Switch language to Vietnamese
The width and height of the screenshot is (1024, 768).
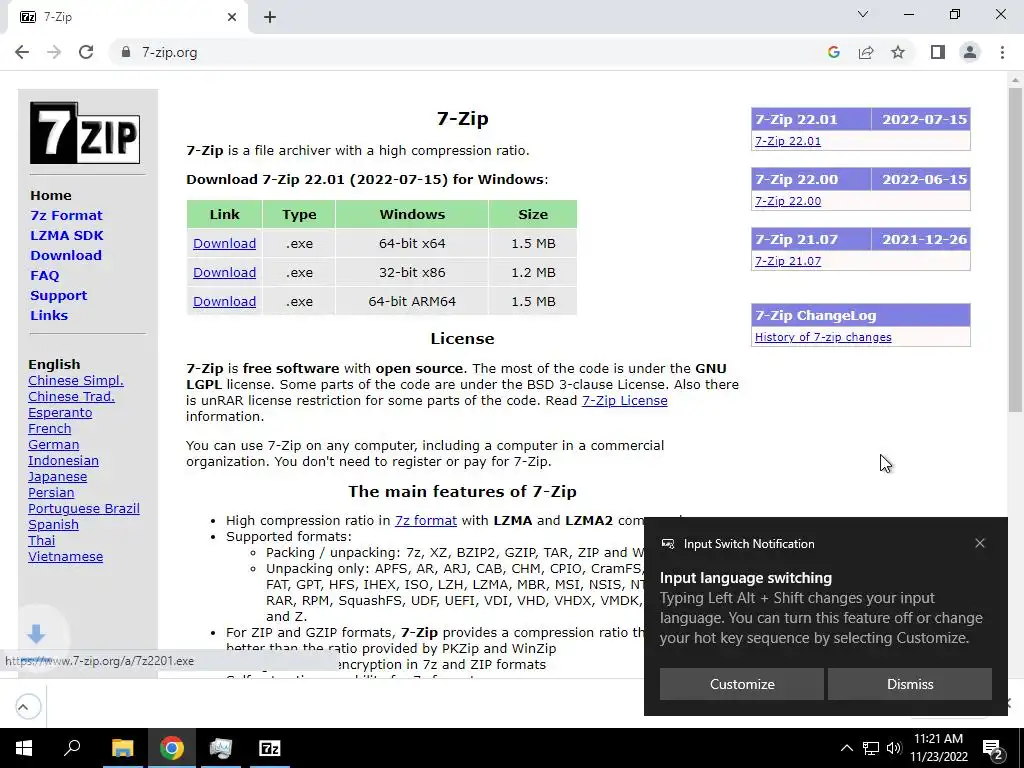pyautogui.click(x=65, y=556)
